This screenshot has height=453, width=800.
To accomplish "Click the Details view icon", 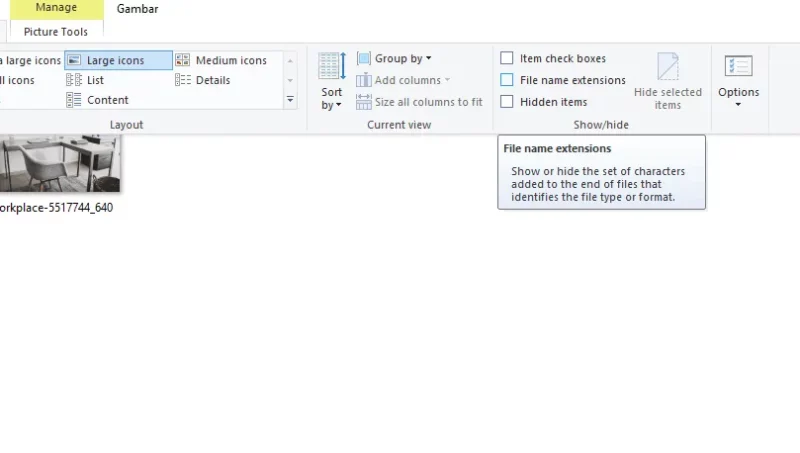I will [x=183, y=80].
